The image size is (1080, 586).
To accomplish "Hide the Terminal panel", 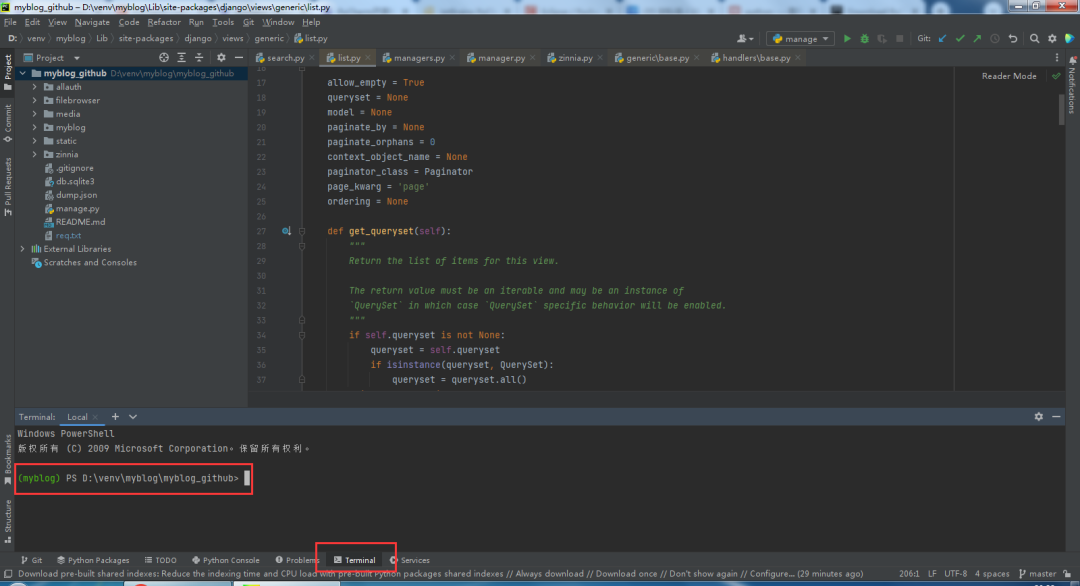I will (1057, 417).
